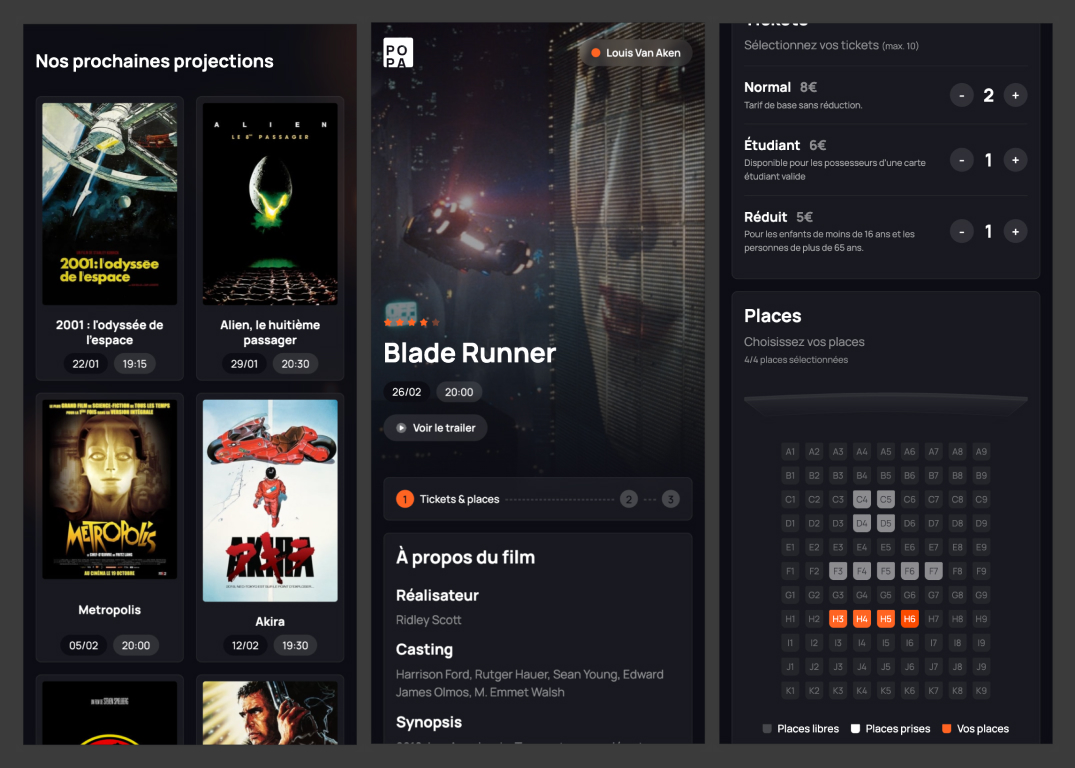Select the 05/02 date chip
Image resolution: width=1075 pixels, height=768 pixels.
[84, 645]
